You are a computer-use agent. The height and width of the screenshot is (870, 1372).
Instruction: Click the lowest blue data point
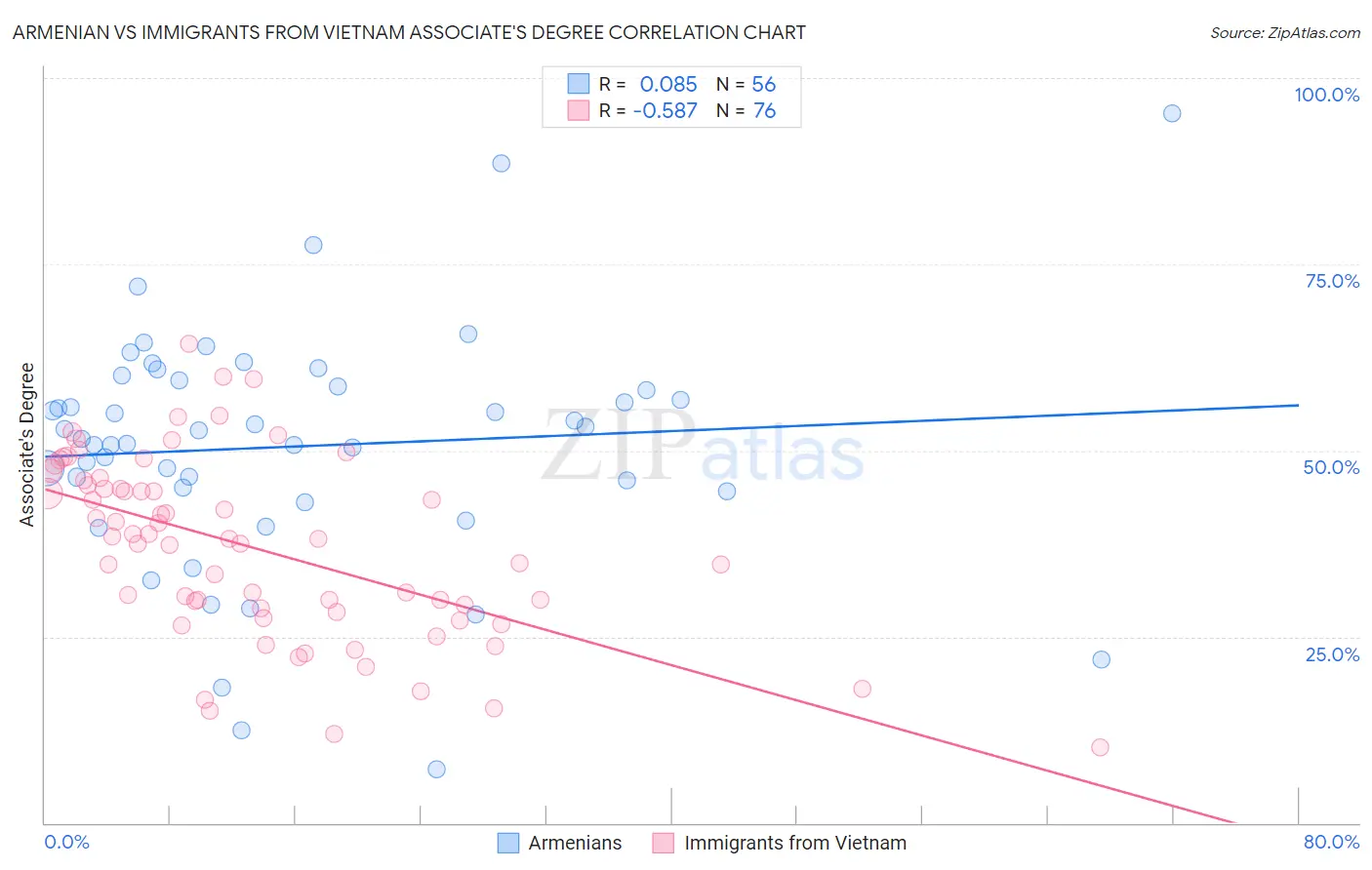coord(436,770)
